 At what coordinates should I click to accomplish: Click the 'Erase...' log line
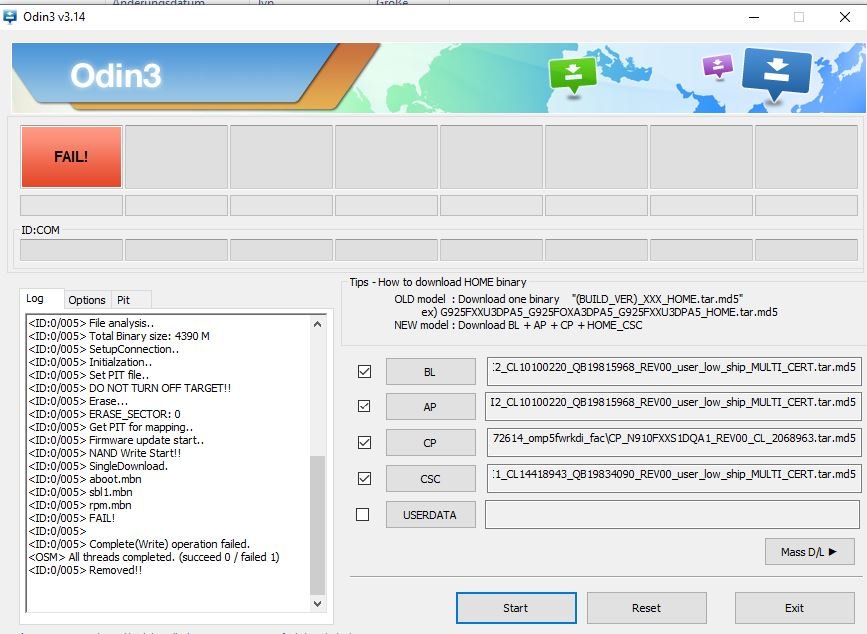coord(78,401)
